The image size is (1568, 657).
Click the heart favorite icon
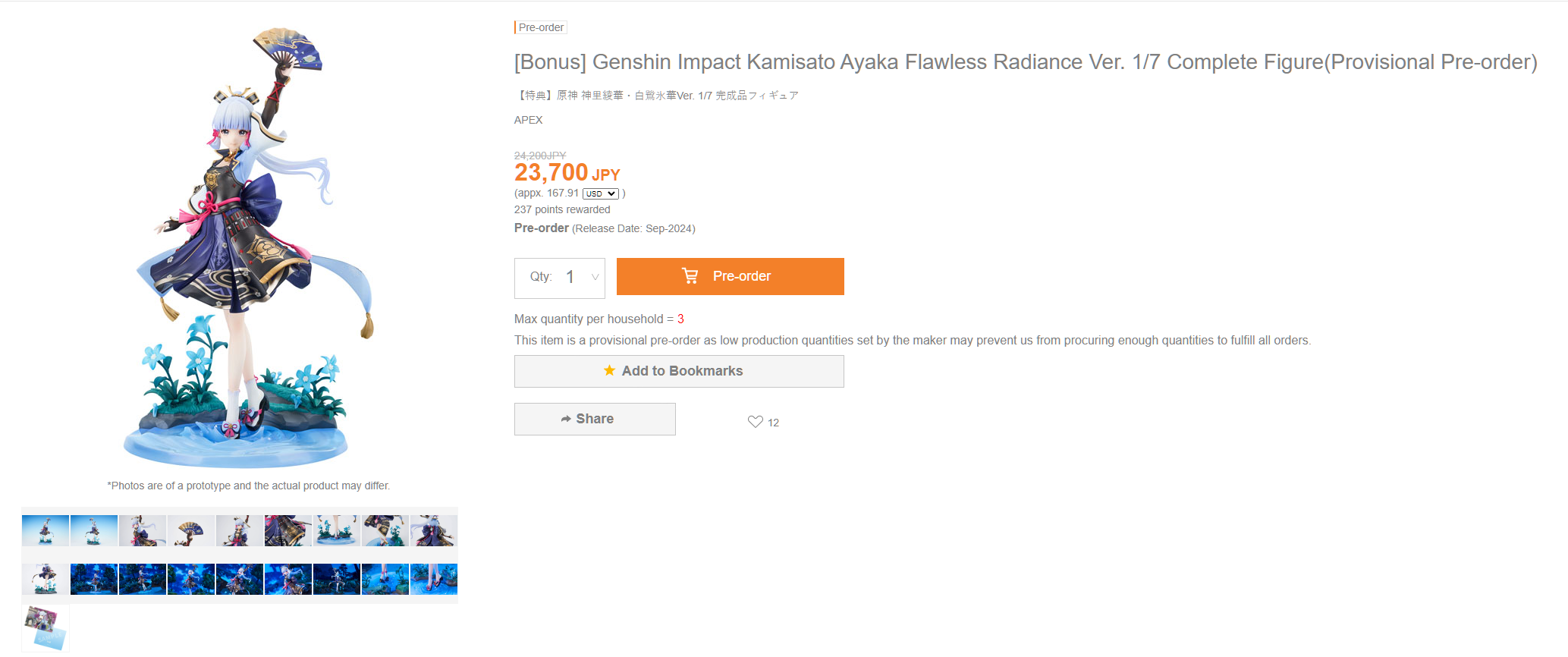tap(755, 422)
